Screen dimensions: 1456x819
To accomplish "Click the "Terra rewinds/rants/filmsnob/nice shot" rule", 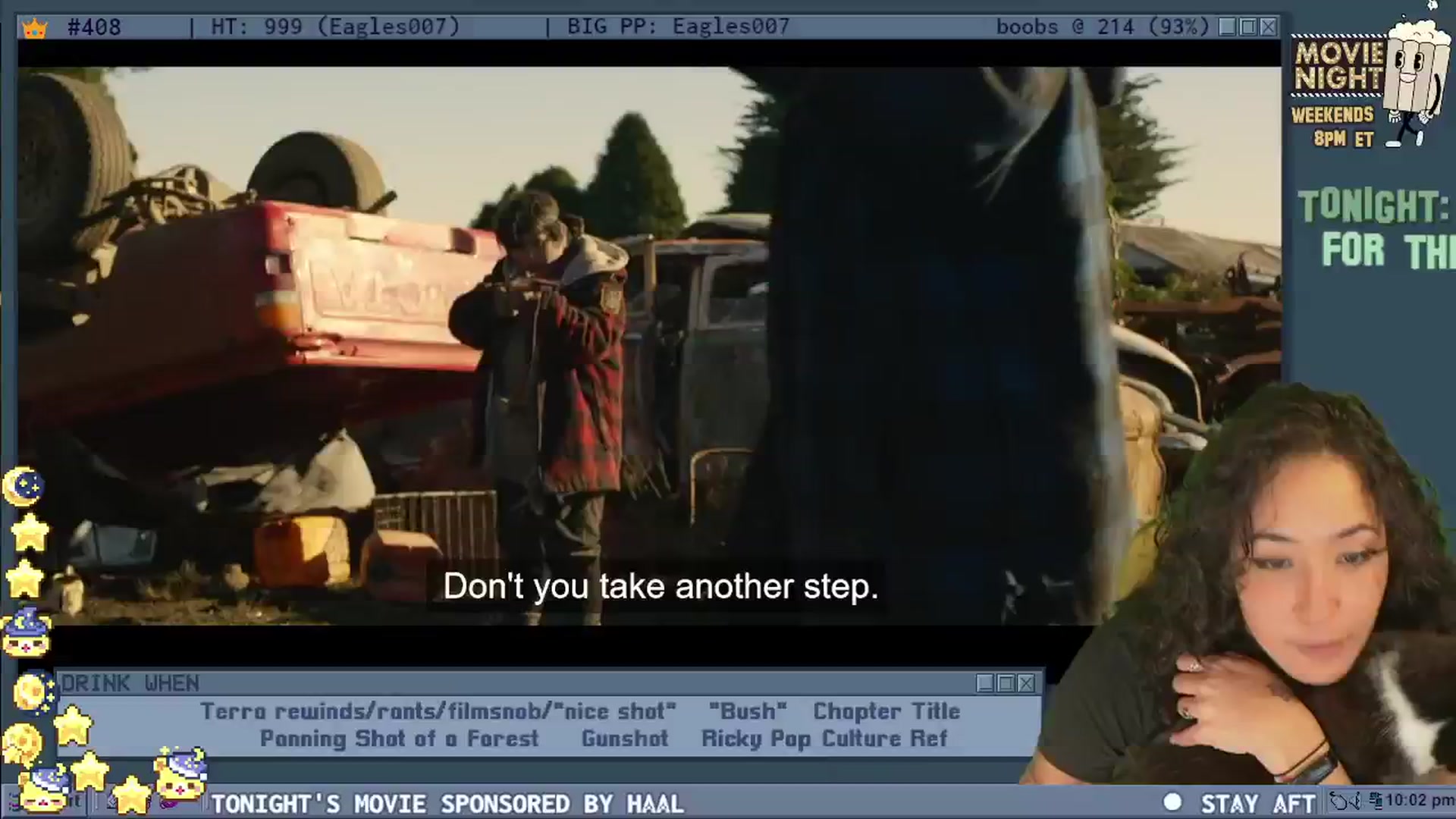I will [438, 711].
